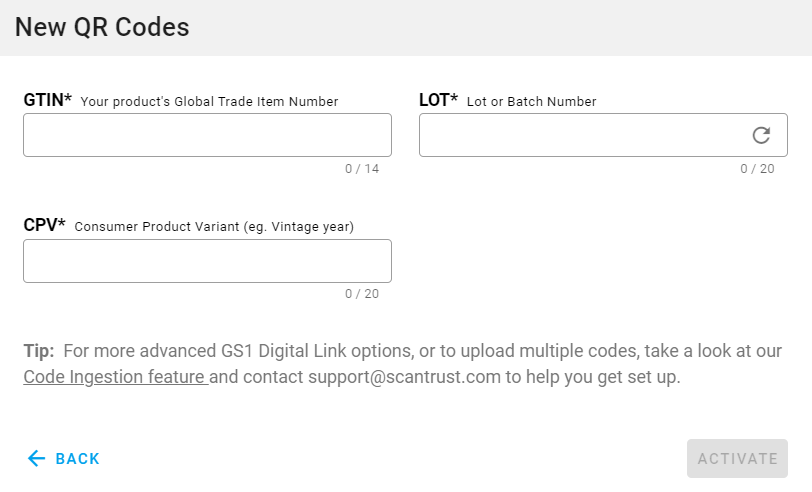
Task: Click the ACTIVATE button
Action: [737, 459]
